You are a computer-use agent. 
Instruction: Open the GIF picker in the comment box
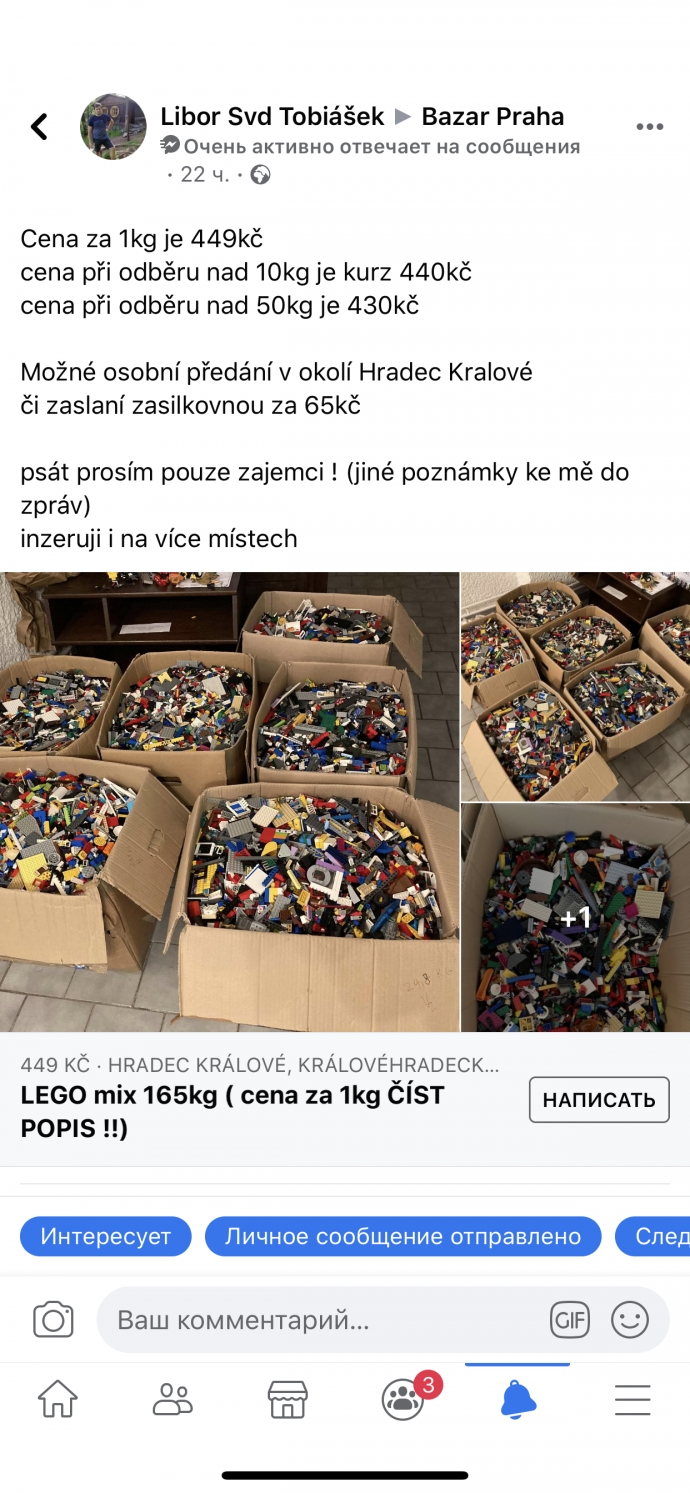[570, 1320]
